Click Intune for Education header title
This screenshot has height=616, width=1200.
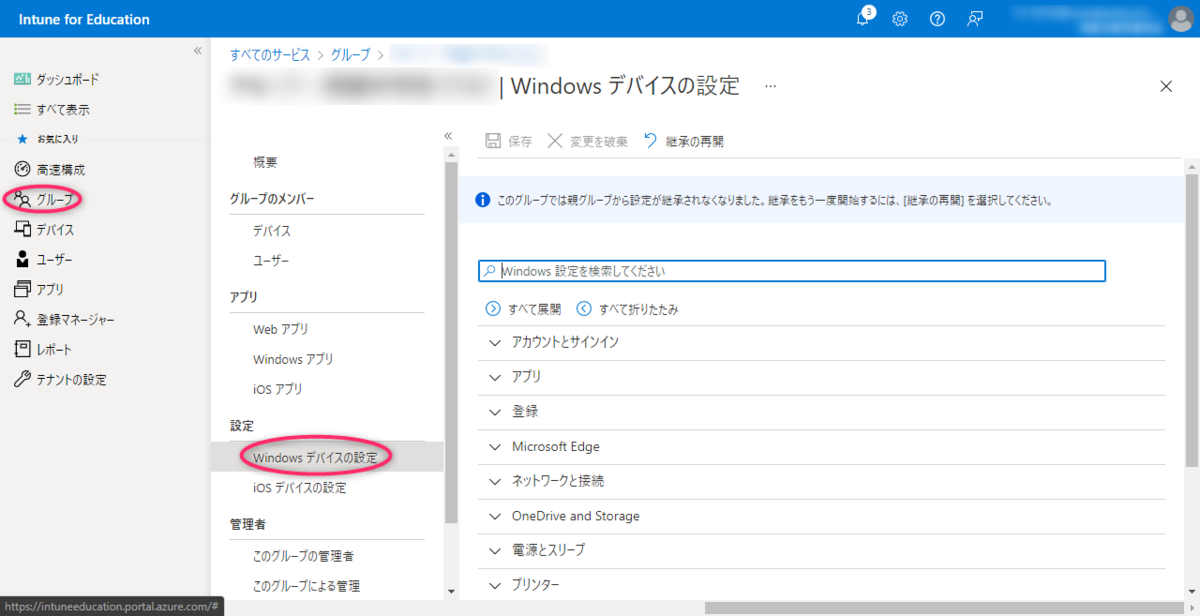point(84,19)
